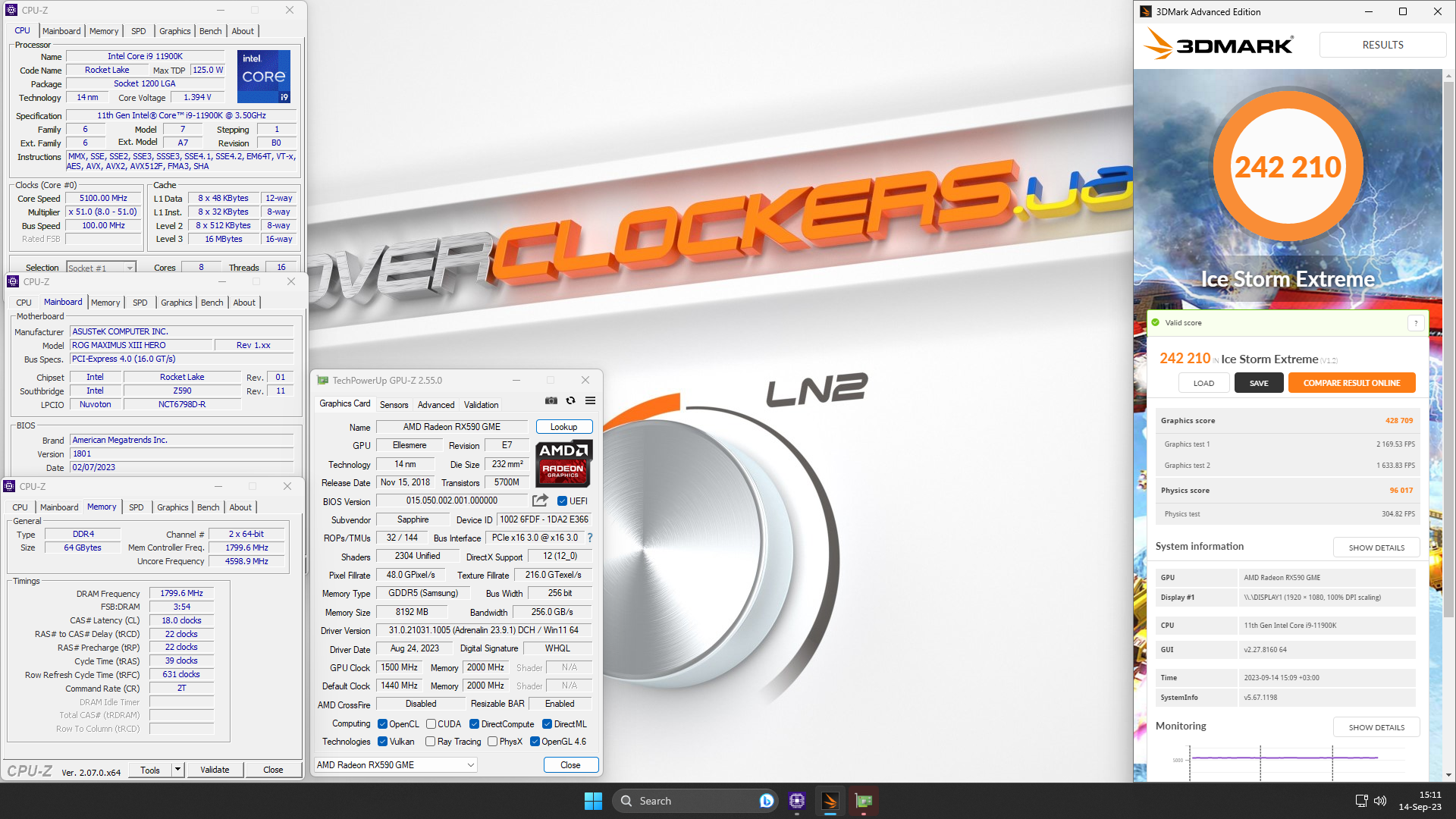Click the app icon of CPU-Z memory window

(x=9, y=487)
